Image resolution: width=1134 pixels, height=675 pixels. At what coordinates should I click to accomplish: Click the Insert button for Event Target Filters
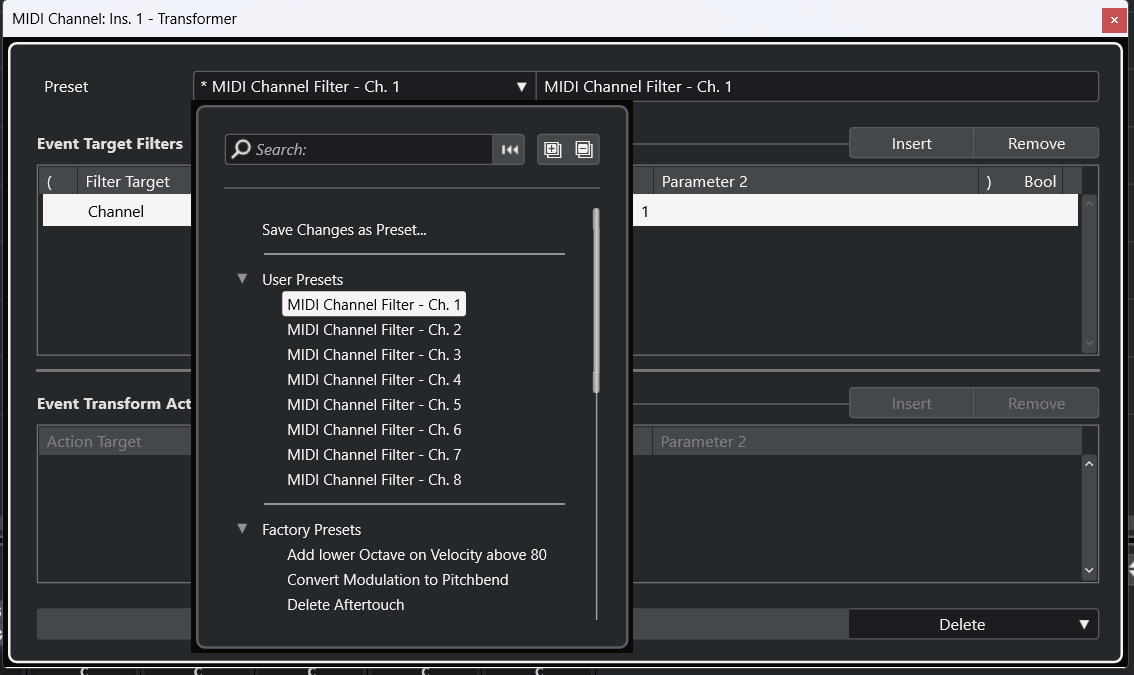911,143
